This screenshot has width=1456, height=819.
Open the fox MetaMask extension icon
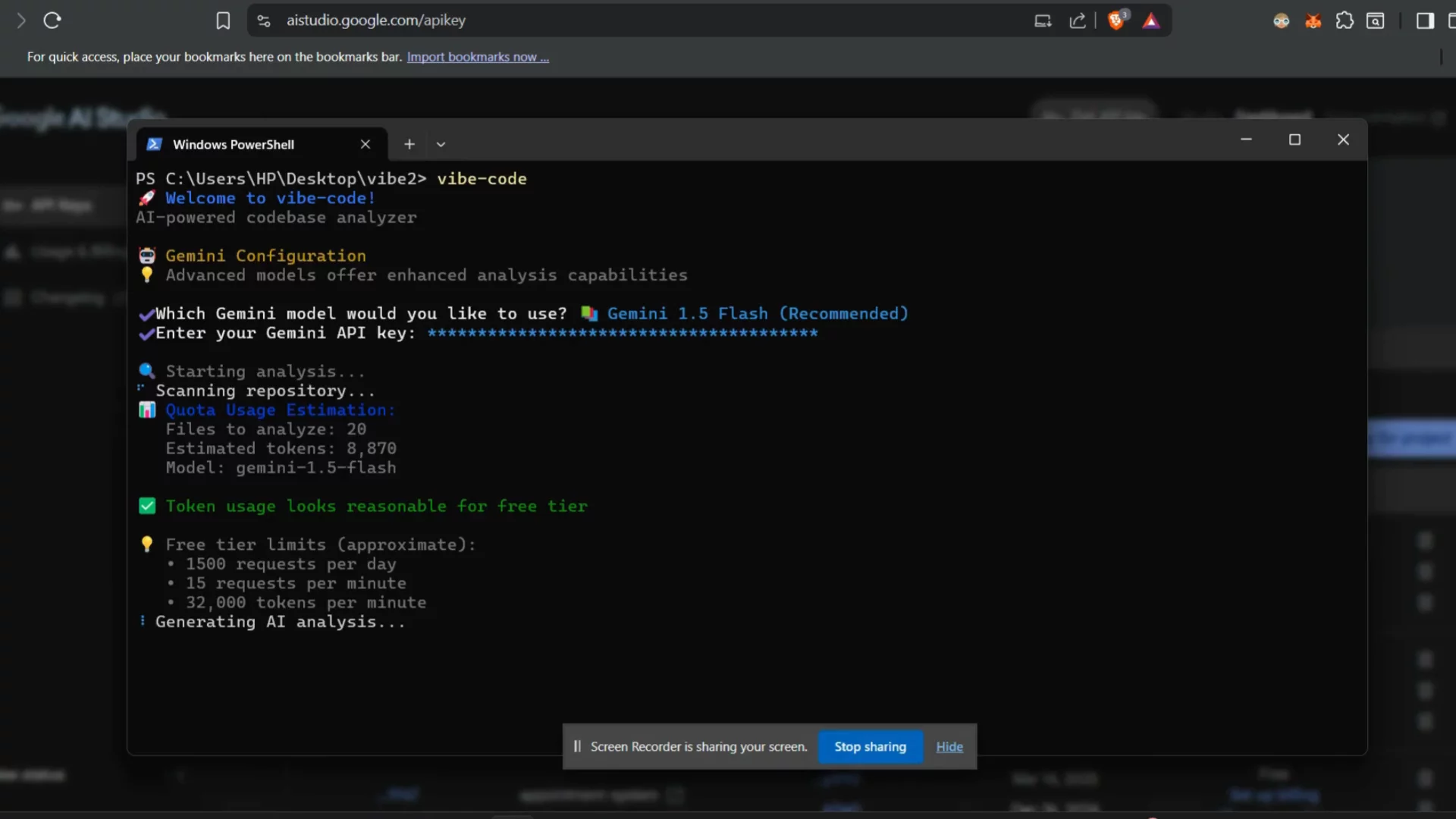point(1313,21)
